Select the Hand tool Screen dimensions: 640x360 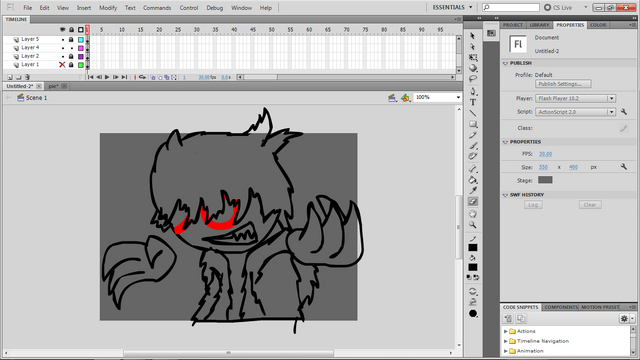click(x=473, y=214)
